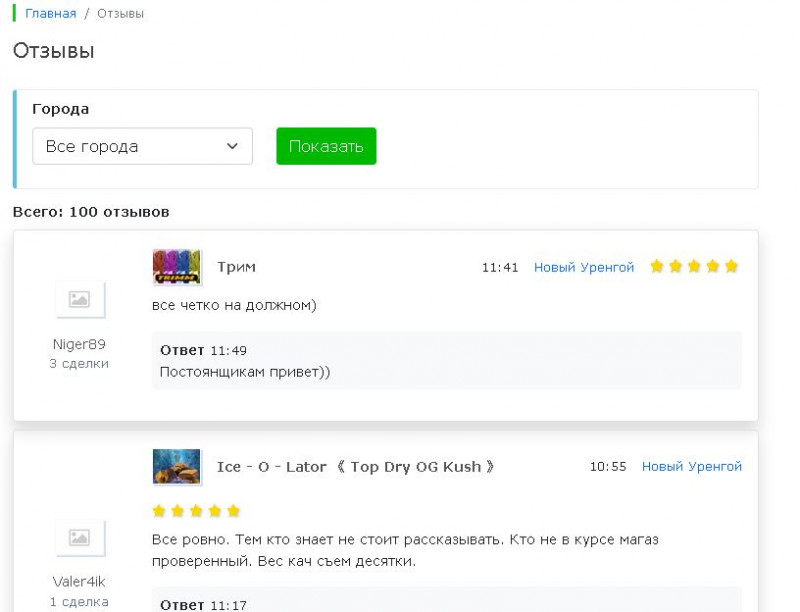This screenshot has height=612, width=800.
Task: Open the Valer4ik user profile name
Action: [79, 581]
